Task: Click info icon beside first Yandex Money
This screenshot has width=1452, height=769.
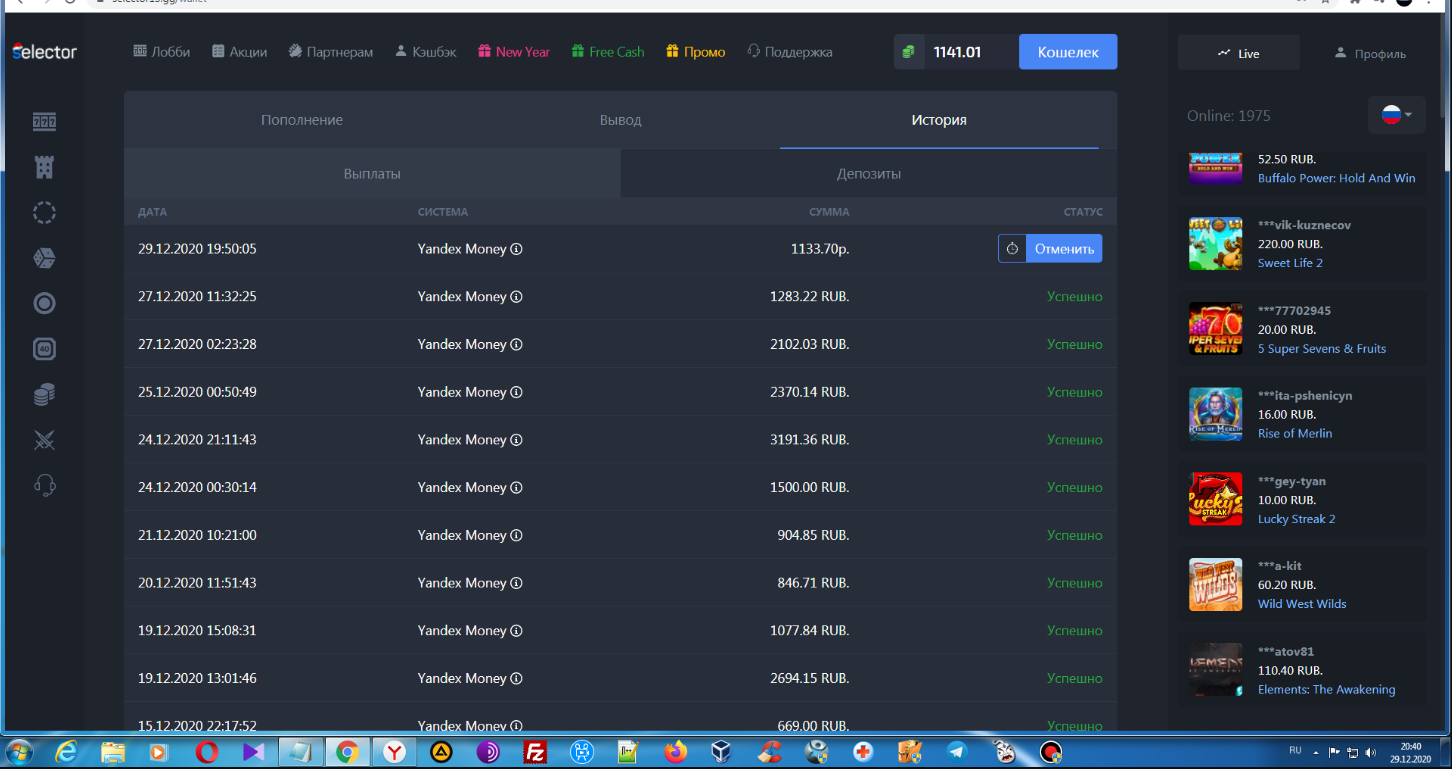Action: click(x=517, y=249)
